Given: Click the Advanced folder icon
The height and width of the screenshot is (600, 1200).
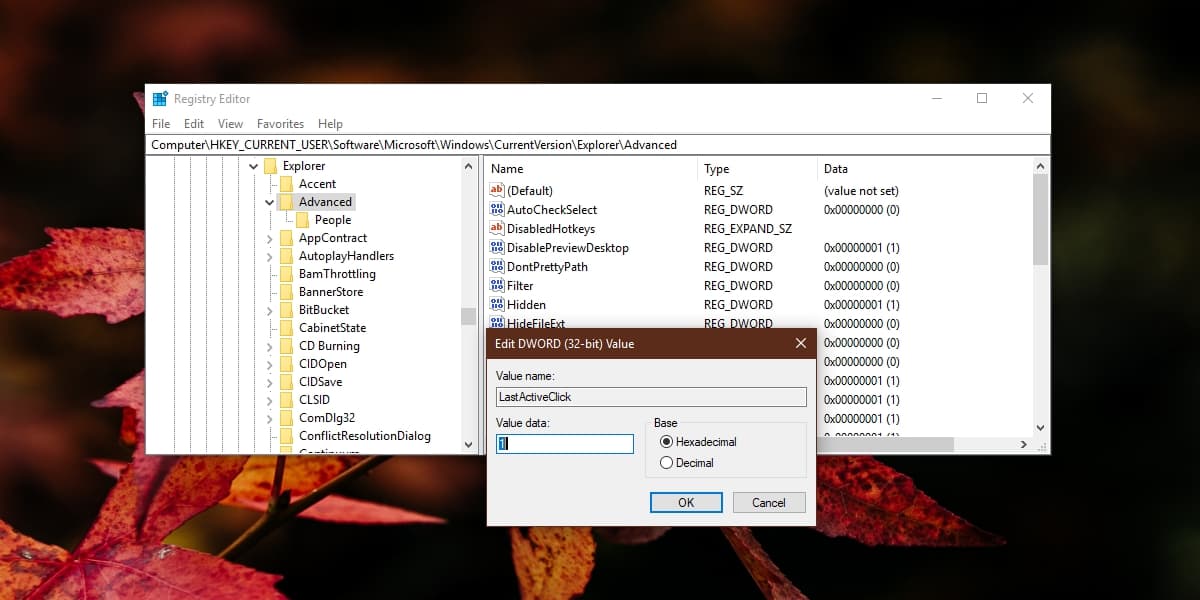Looking at the screenshot, I should [x=286, y=202].
